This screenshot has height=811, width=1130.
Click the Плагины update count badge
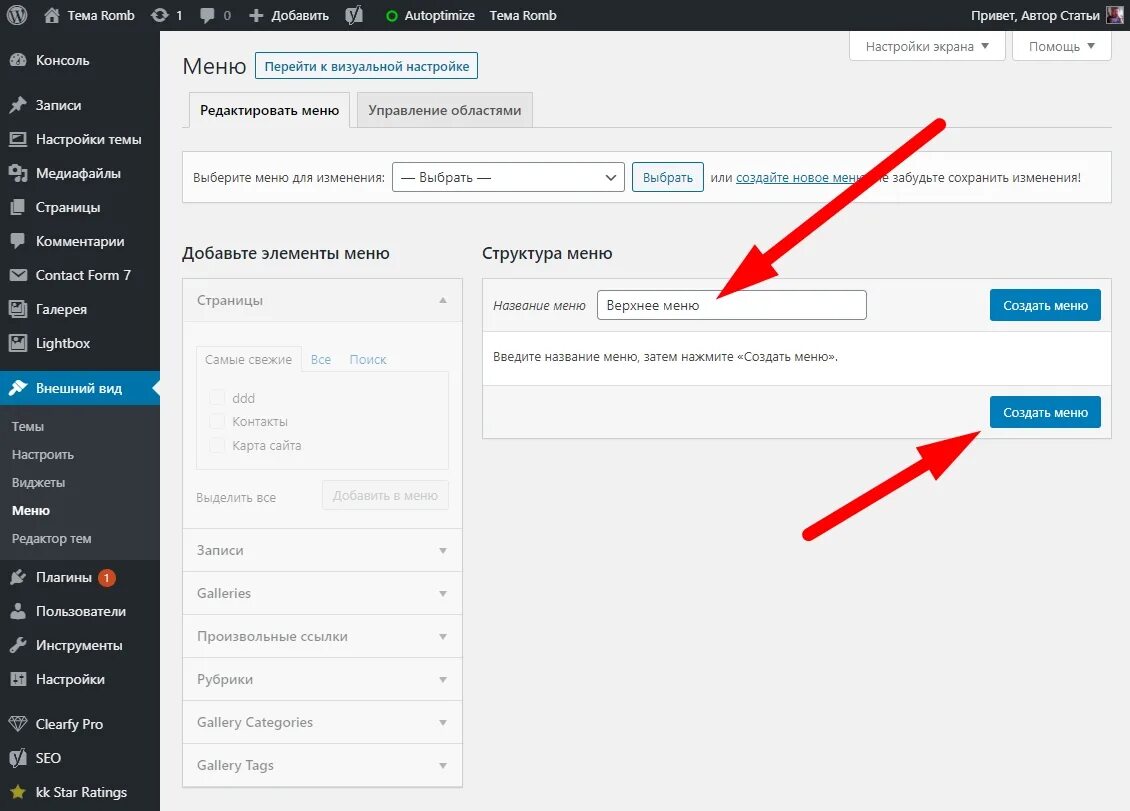[x=107, y=577]
